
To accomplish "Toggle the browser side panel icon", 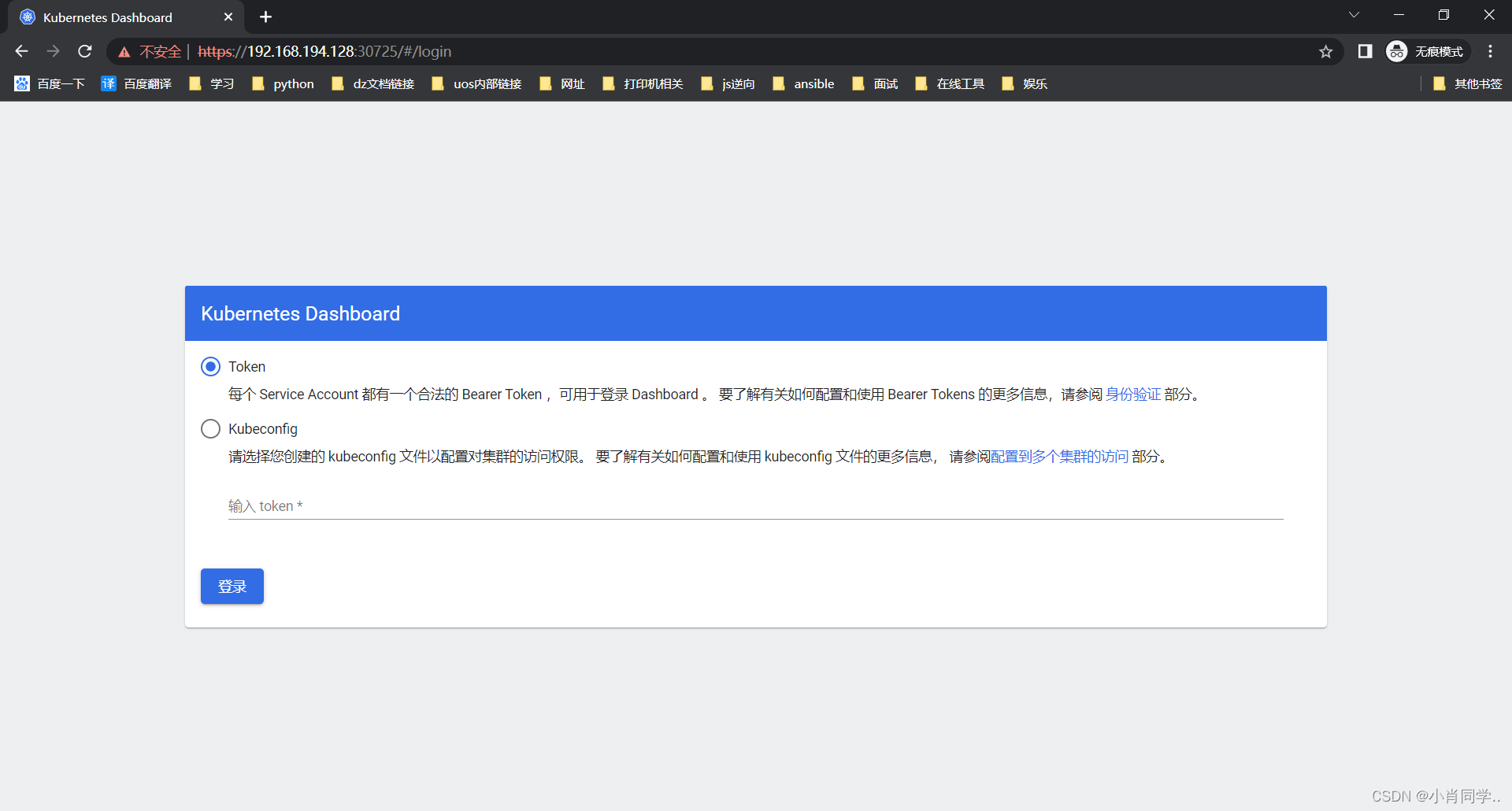I will click(1366, 51).
